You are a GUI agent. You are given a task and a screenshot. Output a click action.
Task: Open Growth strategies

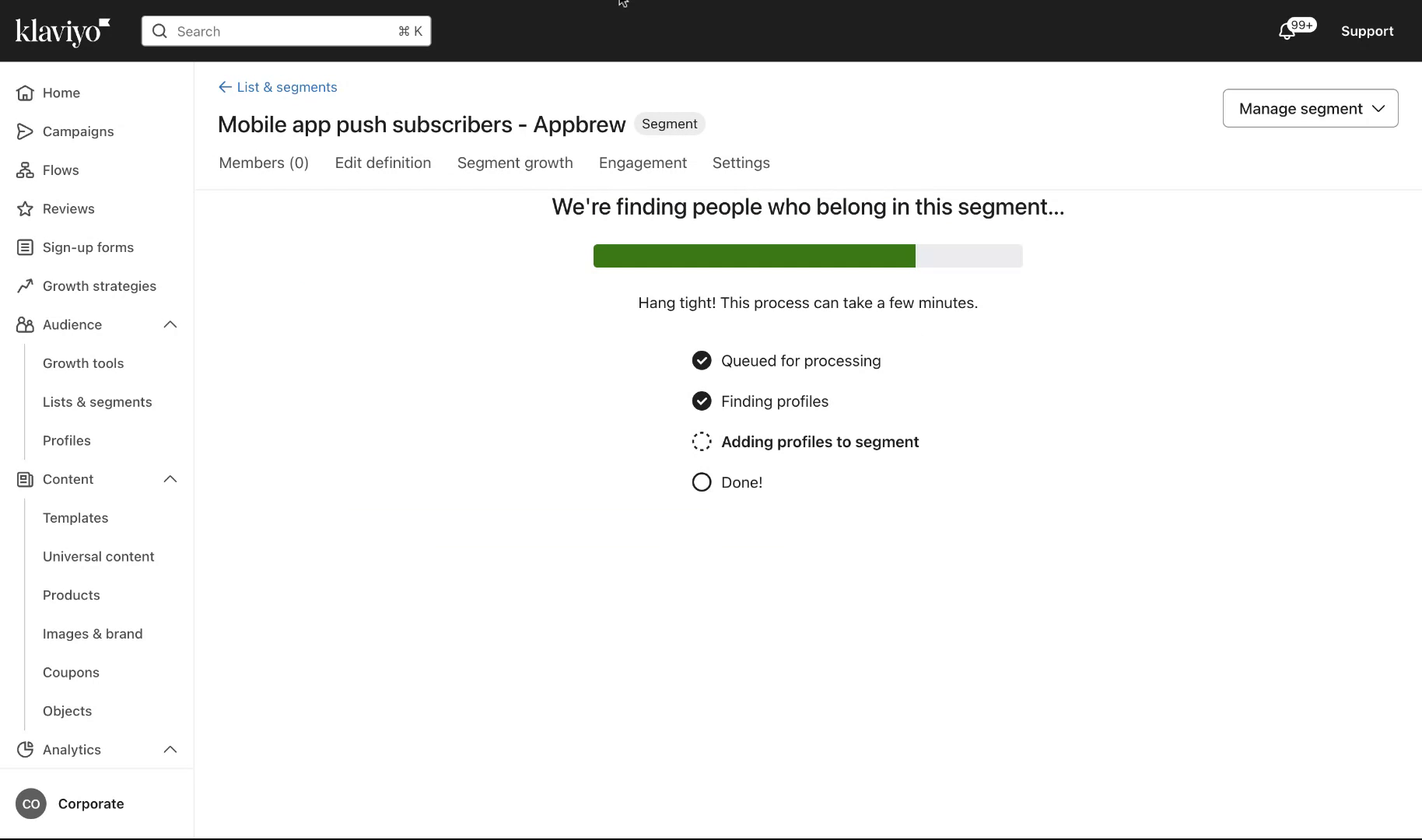100,286
